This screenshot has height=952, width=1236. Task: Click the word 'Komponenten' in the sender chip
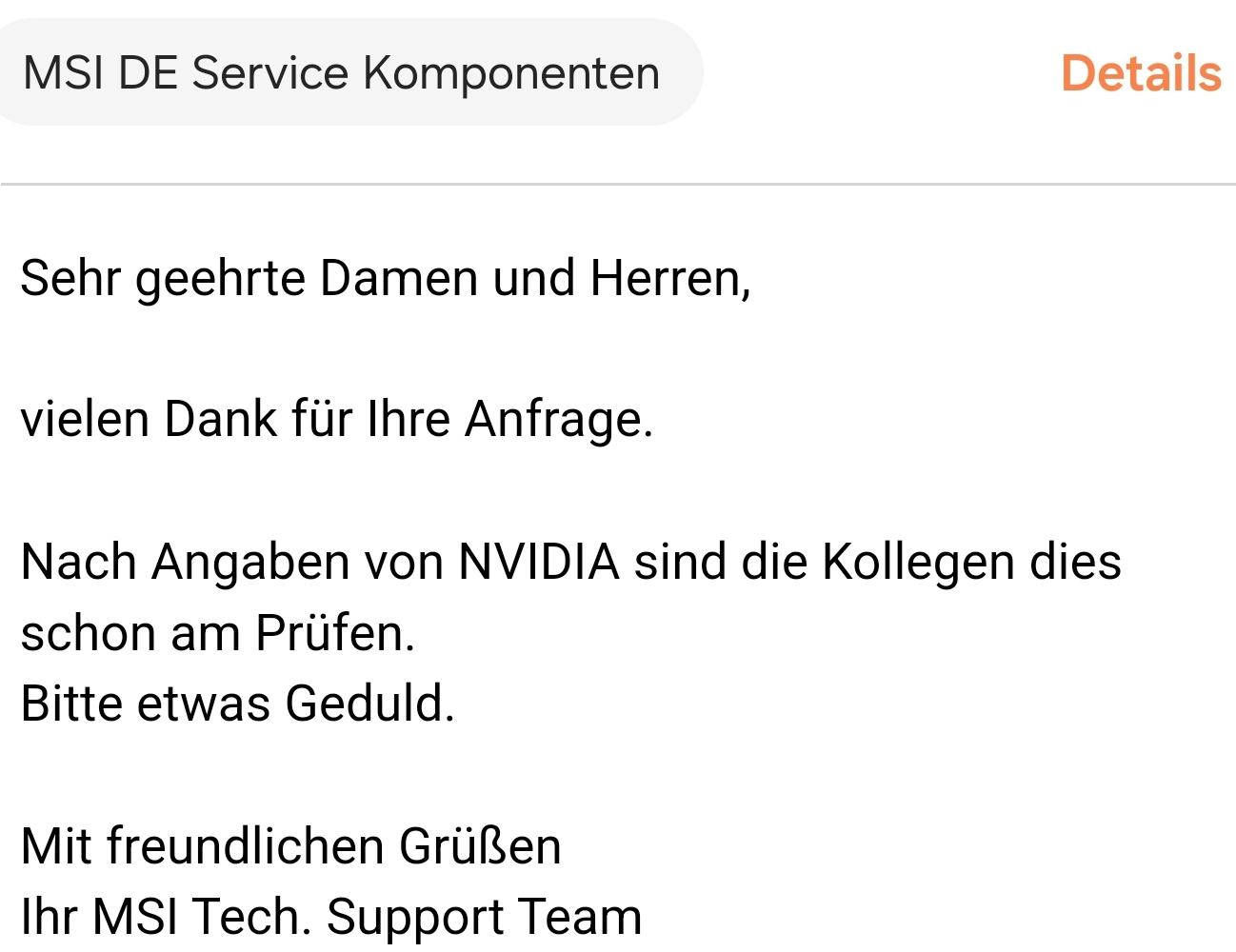(x=511, y=73)
